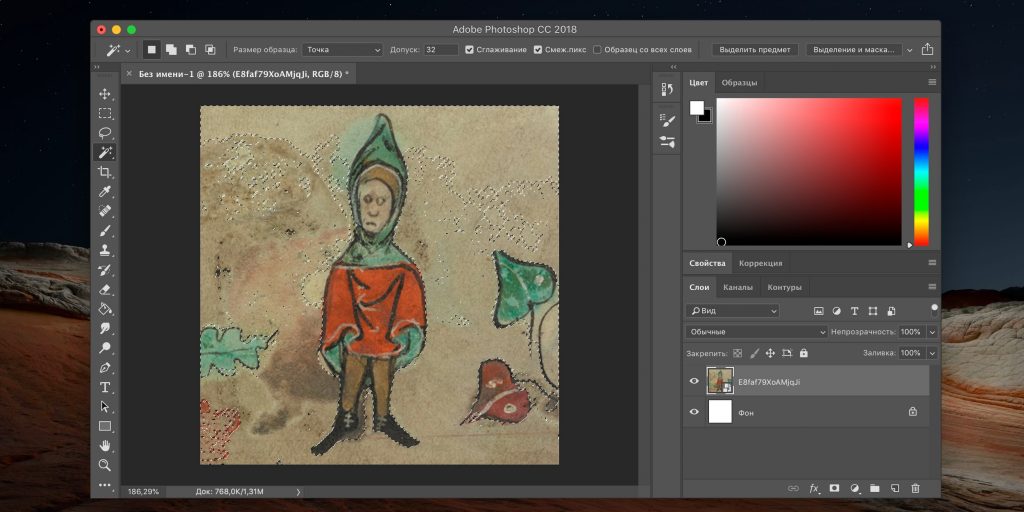Image resolution: width=1024 pixels, height=512 pixels.
Task: Choose the Eyedropper tool
Action: tap(105, 192)
